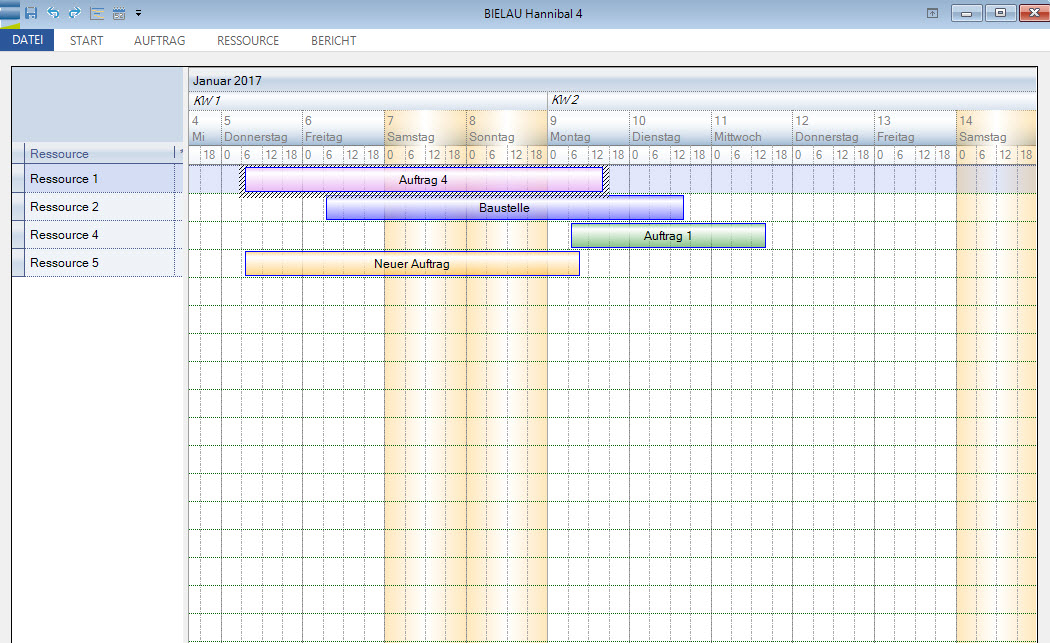Open the RESSOURCE ribbon tab
Screen dimensions: 1050x643
248,41
